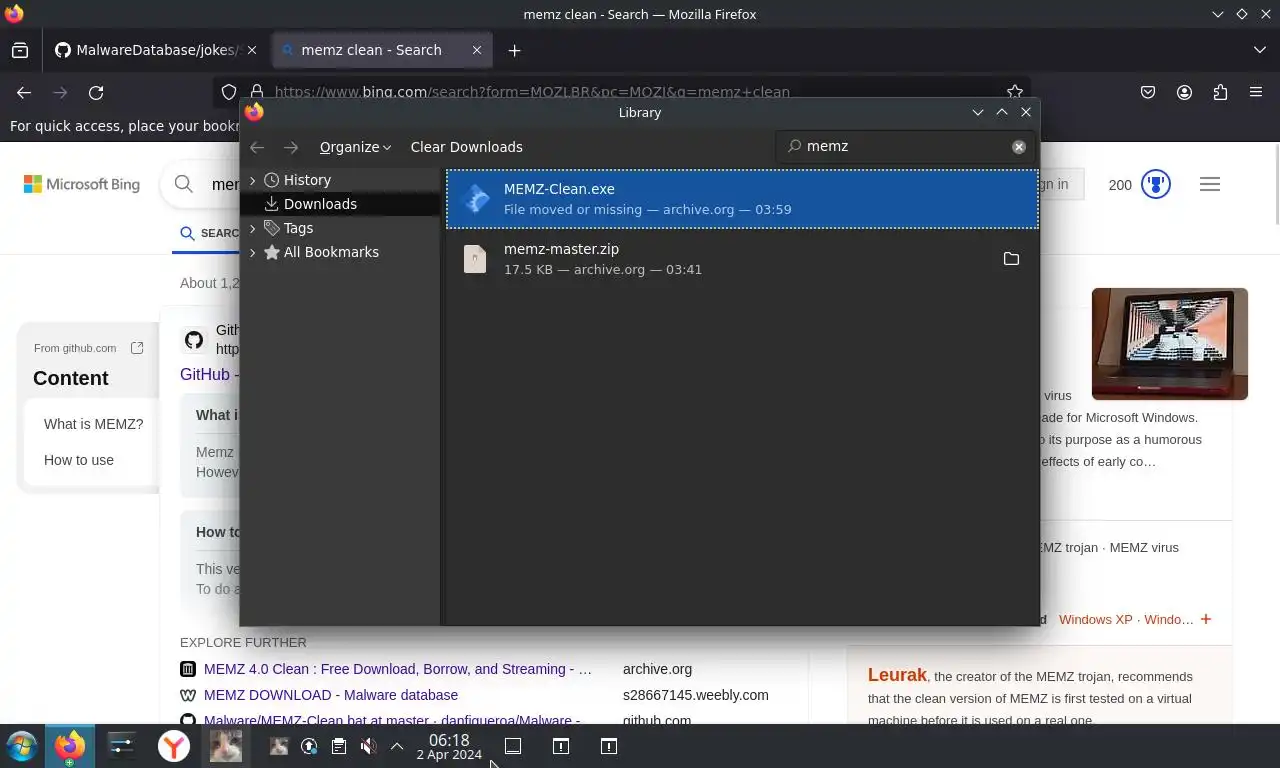Image resolution: width=1280 pixels, height=768 pixels.
Task: Launch the Yandex browser taskbar icon
Action: pyautogui.click(x=174, y=746)
